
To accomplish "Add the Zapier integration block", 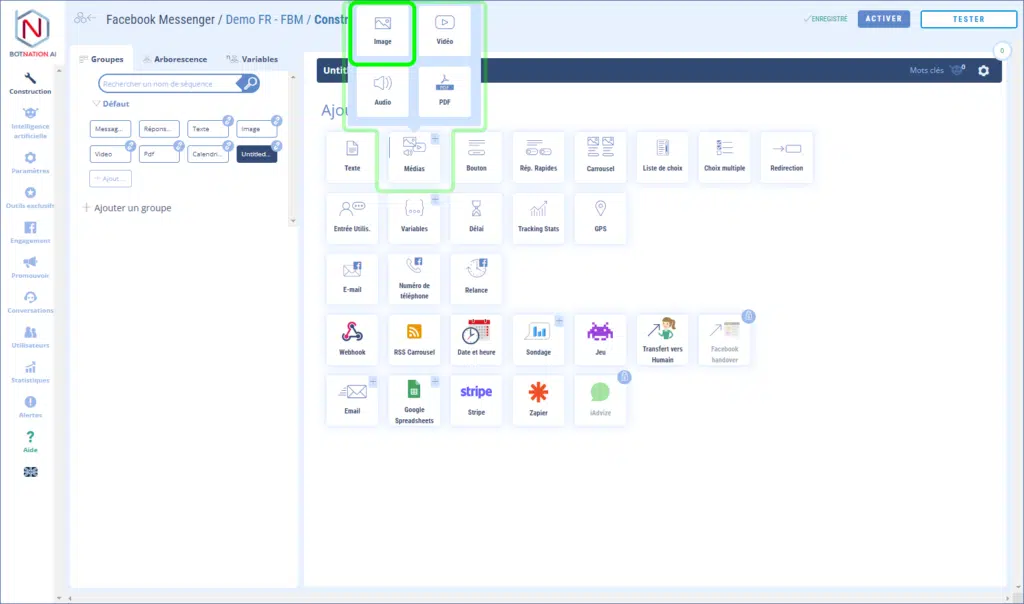I will coord(538,401).
